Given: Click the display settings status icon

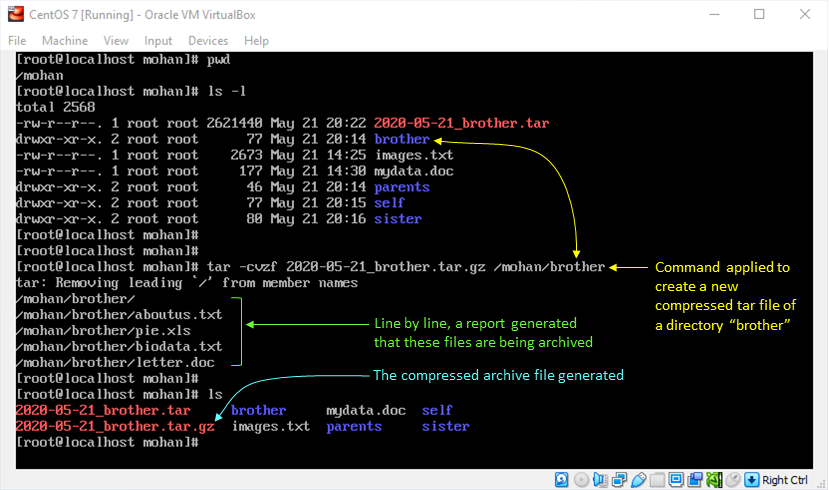Looking at the screenshot, I should pos(676,479).
